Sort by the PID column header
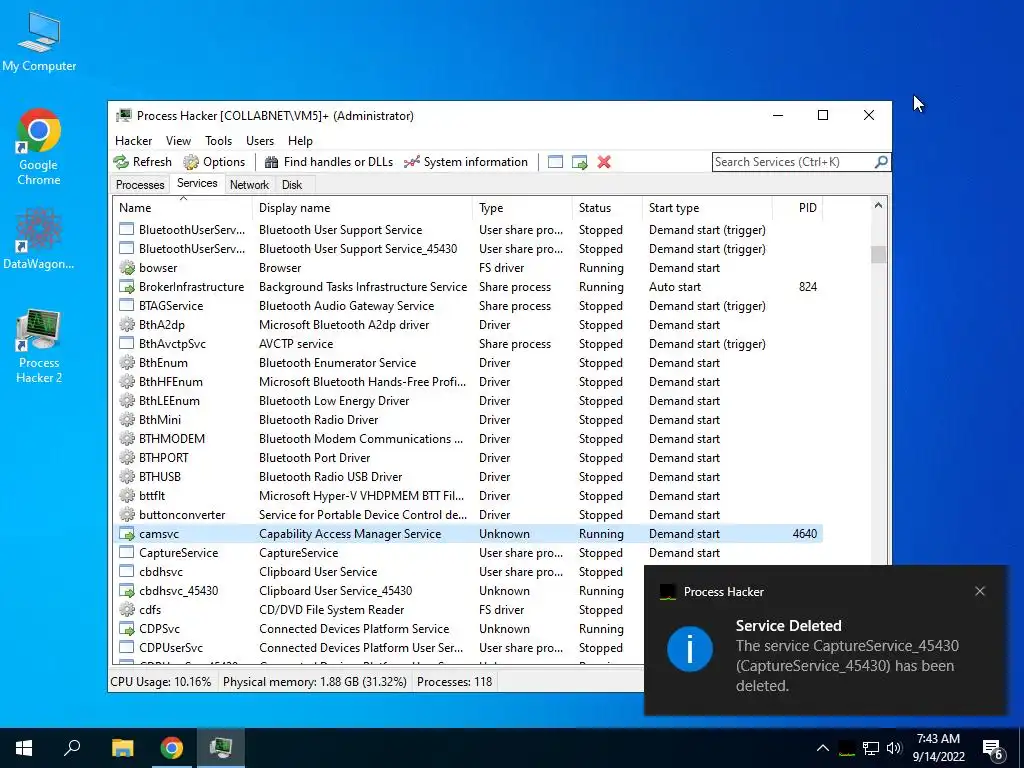 pyautogui.click(x=797, y=208)
